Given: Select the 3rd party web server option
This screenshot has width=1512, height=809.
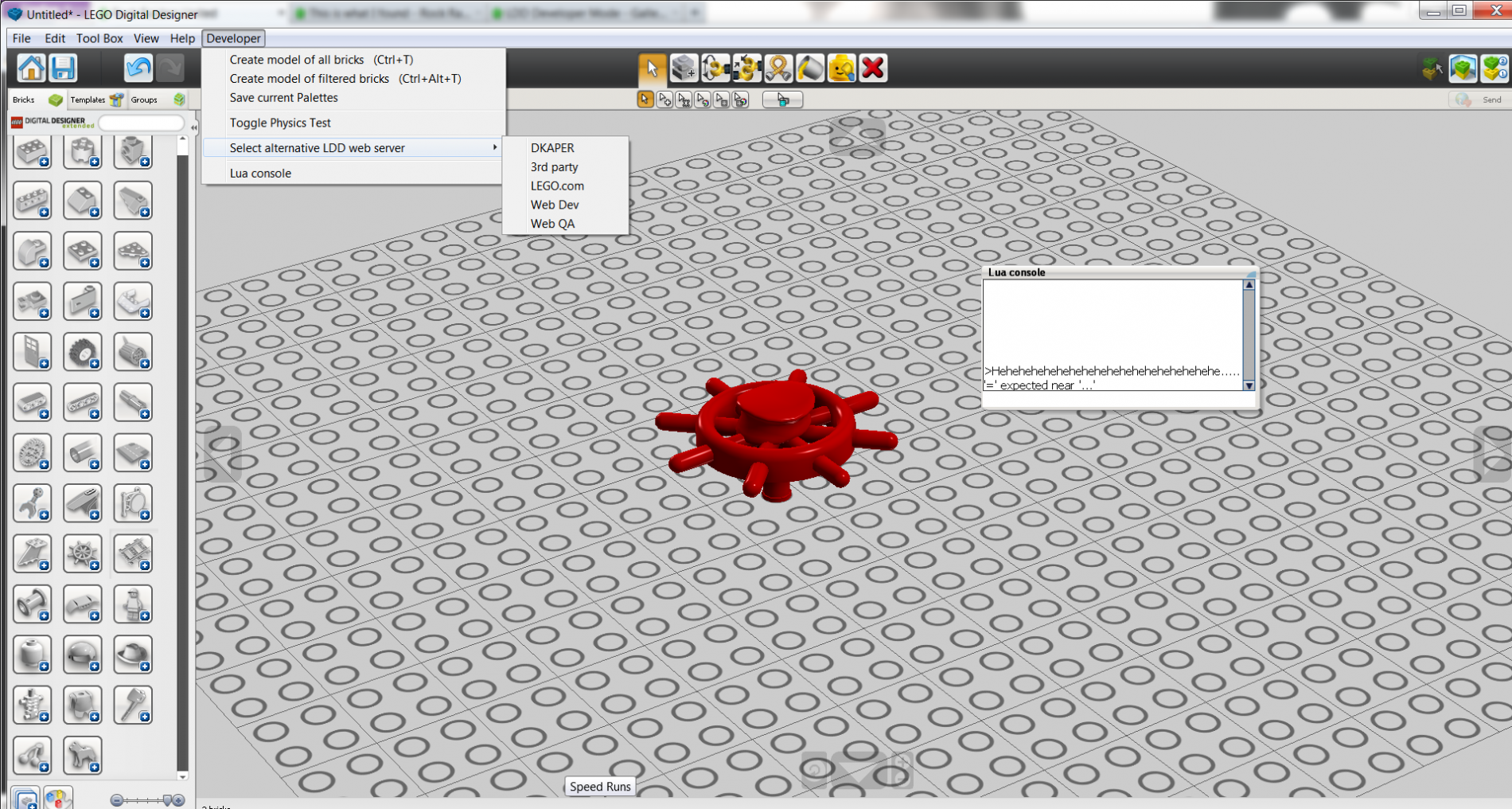Looking at the screenshot, I should (x=554, y=166).
